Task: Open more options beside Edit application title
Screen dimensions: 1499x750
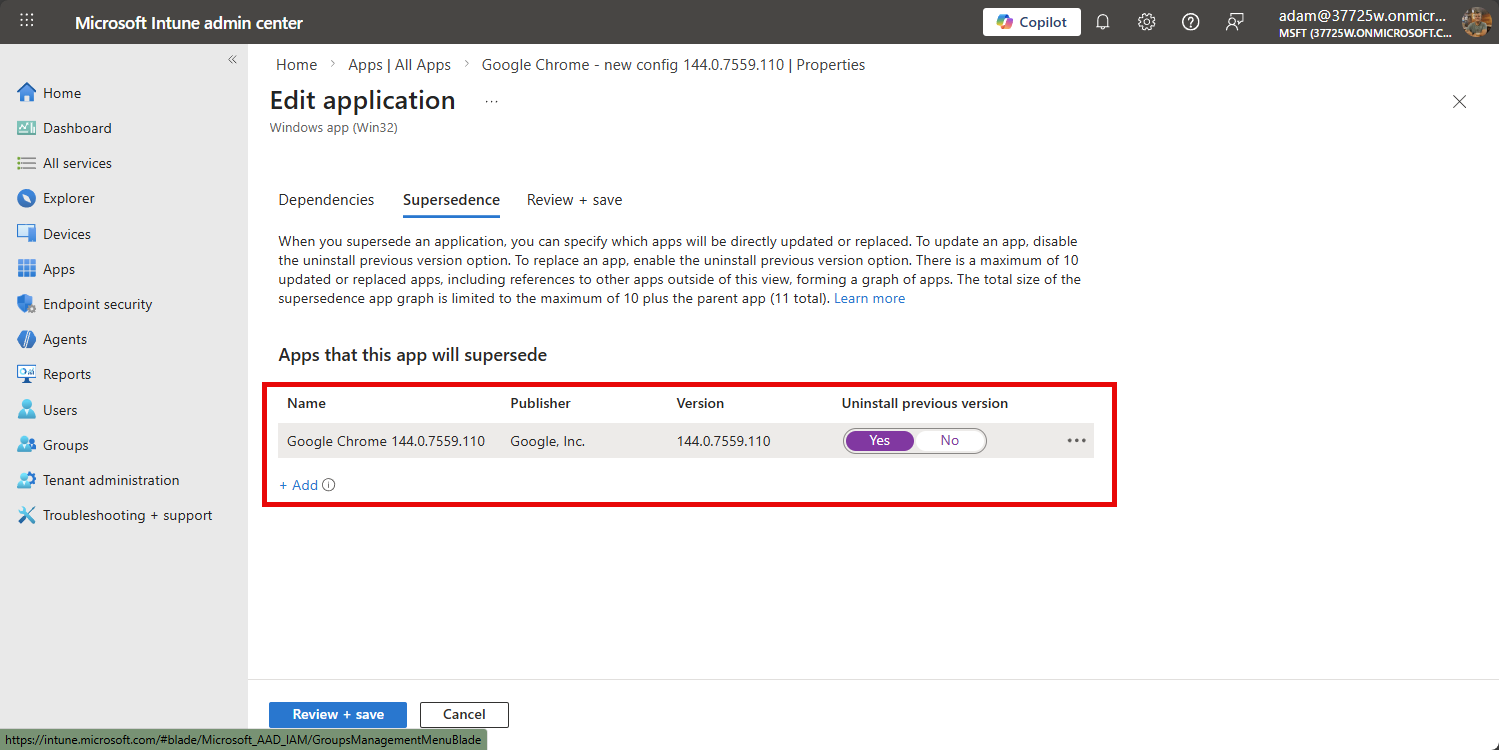Action: [491, 101]
